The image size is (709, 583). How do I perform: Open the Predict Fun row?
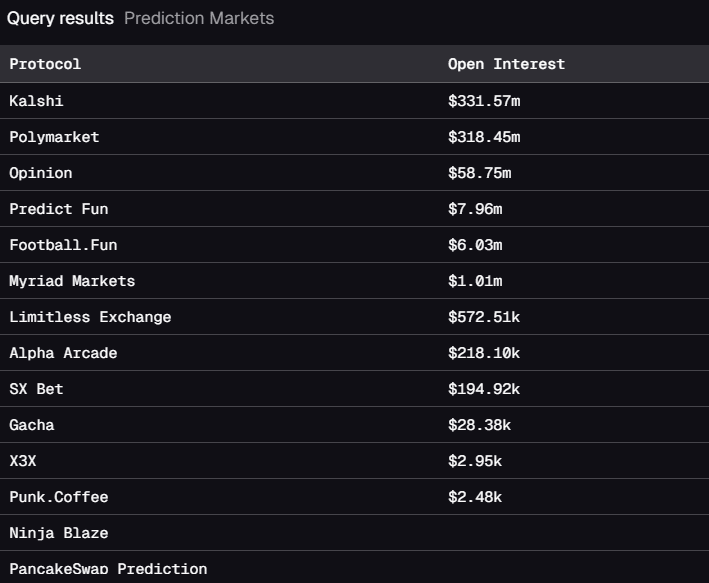(x=58, y=209)
